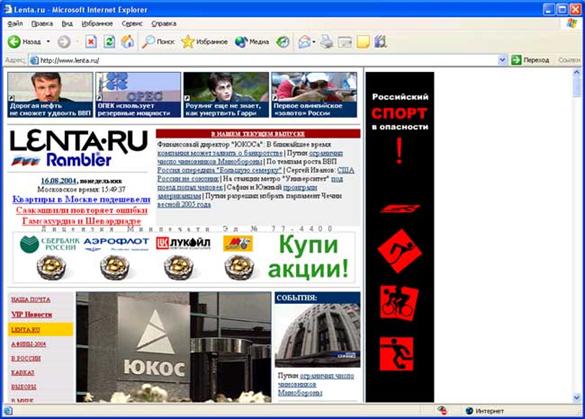The width and height of the screenshot is (585, 419).
Task: Open the 'Афины-2004' sidebar link
Action: [x=29, y=344]
